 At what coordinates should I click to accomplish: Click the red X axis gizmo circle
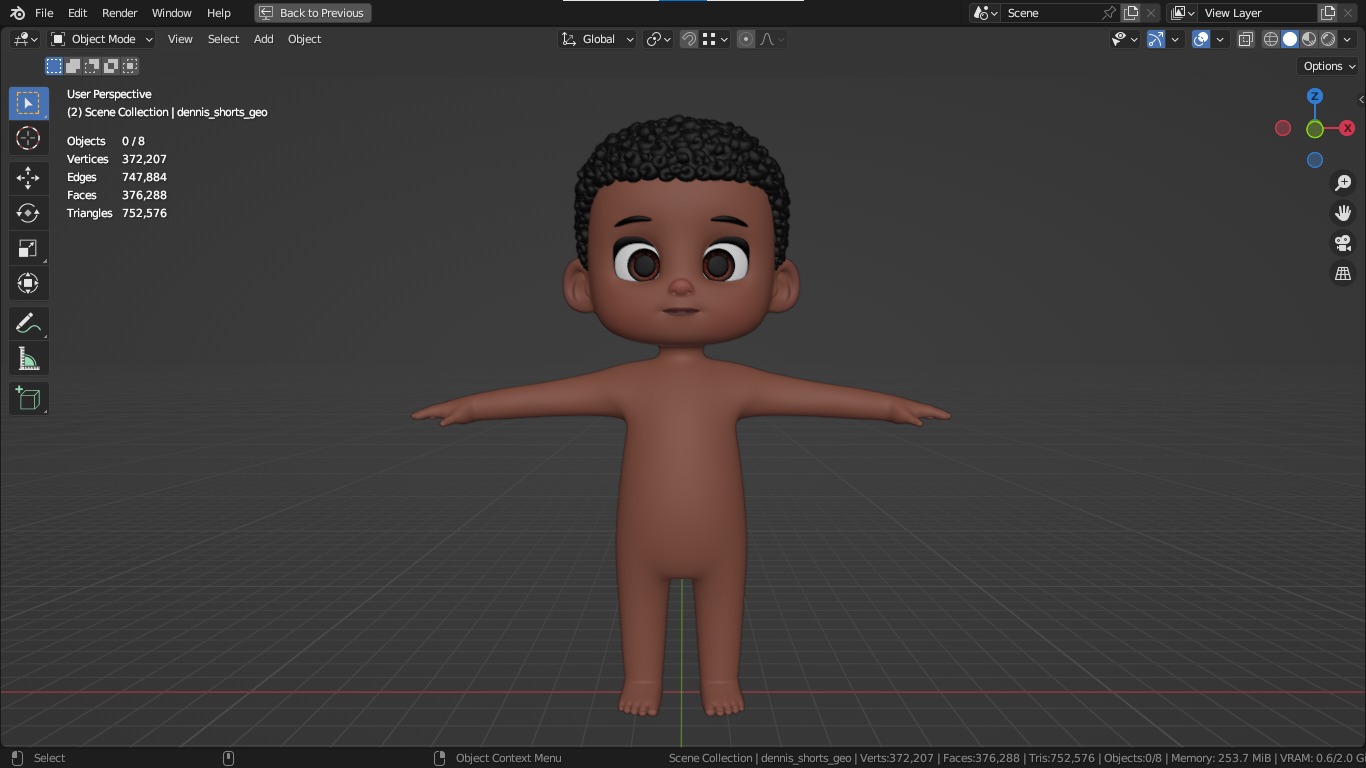(1347, 128)
